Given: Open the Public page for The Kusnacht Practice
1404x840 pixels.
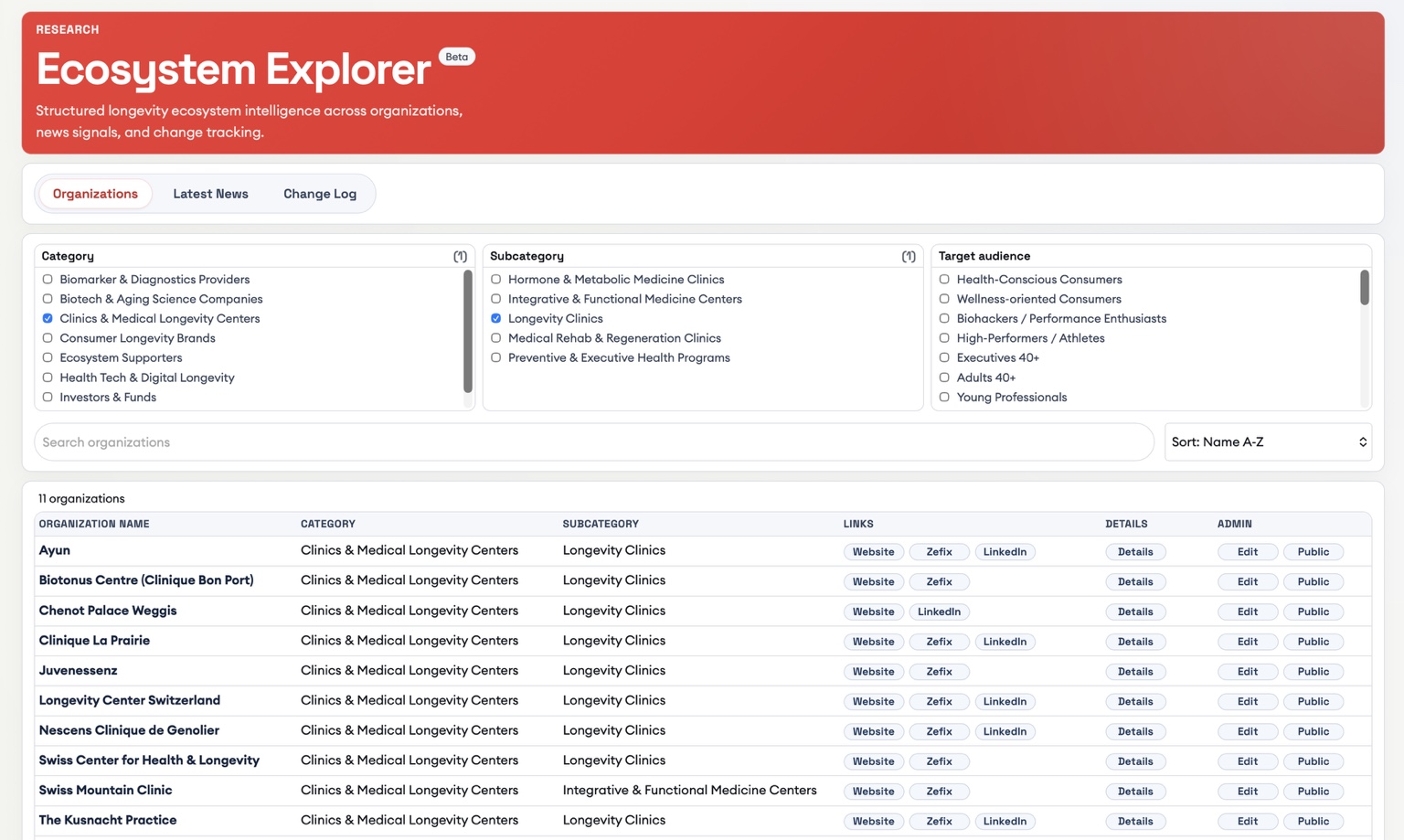Looking at the screenshot, I should pyautogui.click(x=1313, y=821).
